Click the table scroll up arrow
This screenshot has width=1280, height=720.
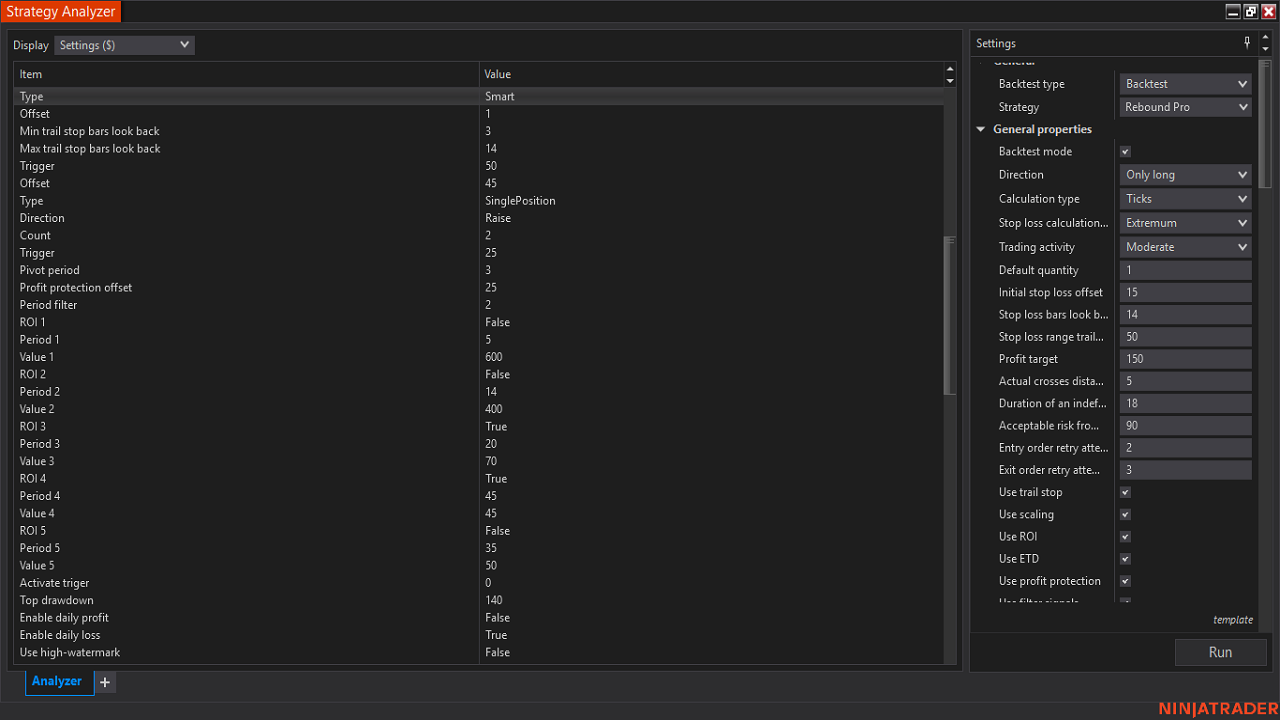[x=950, y=69]
